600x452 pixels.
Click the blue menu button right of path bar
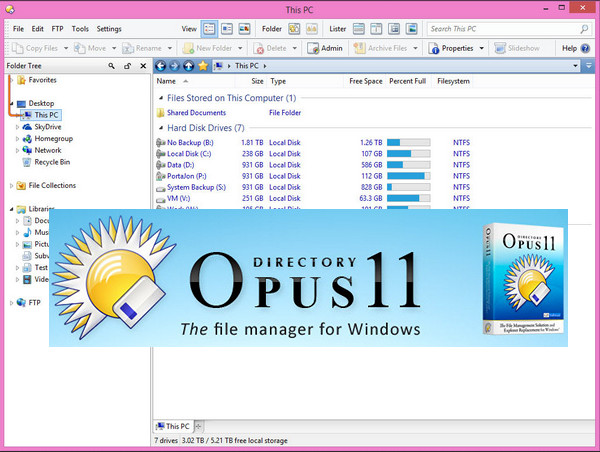pos(589,66)
